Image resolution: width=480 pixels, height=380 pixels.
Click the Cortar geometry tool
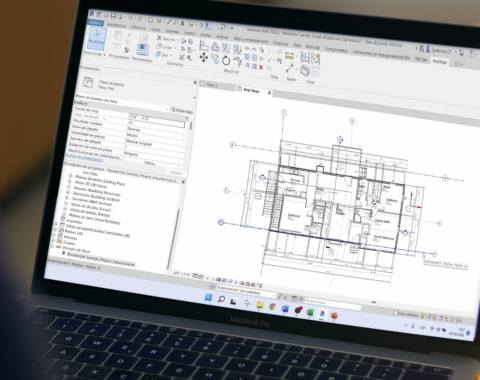[166, 47]
